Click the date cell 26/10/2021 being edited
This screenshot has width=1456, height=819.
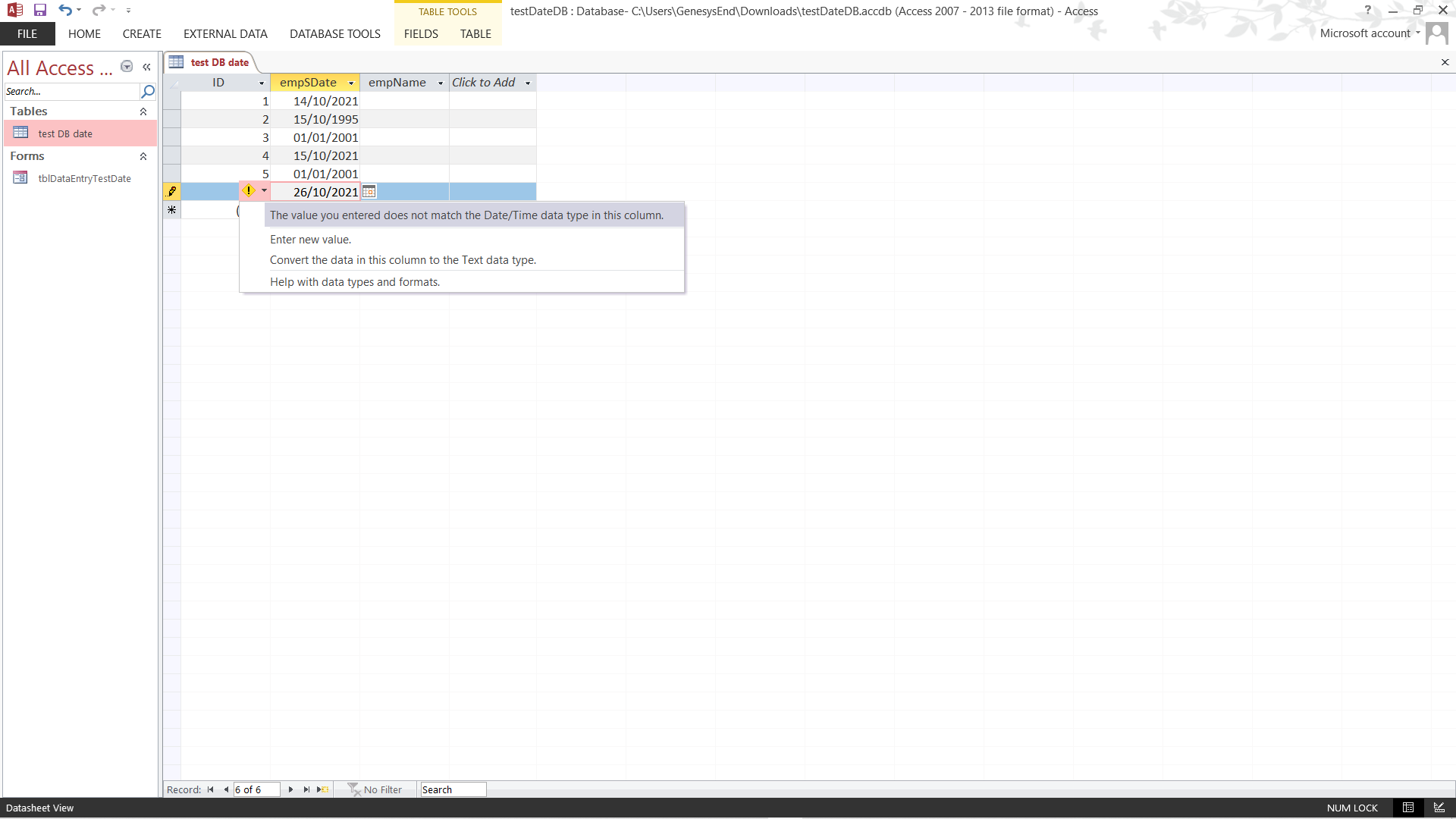tap(315, 192)
